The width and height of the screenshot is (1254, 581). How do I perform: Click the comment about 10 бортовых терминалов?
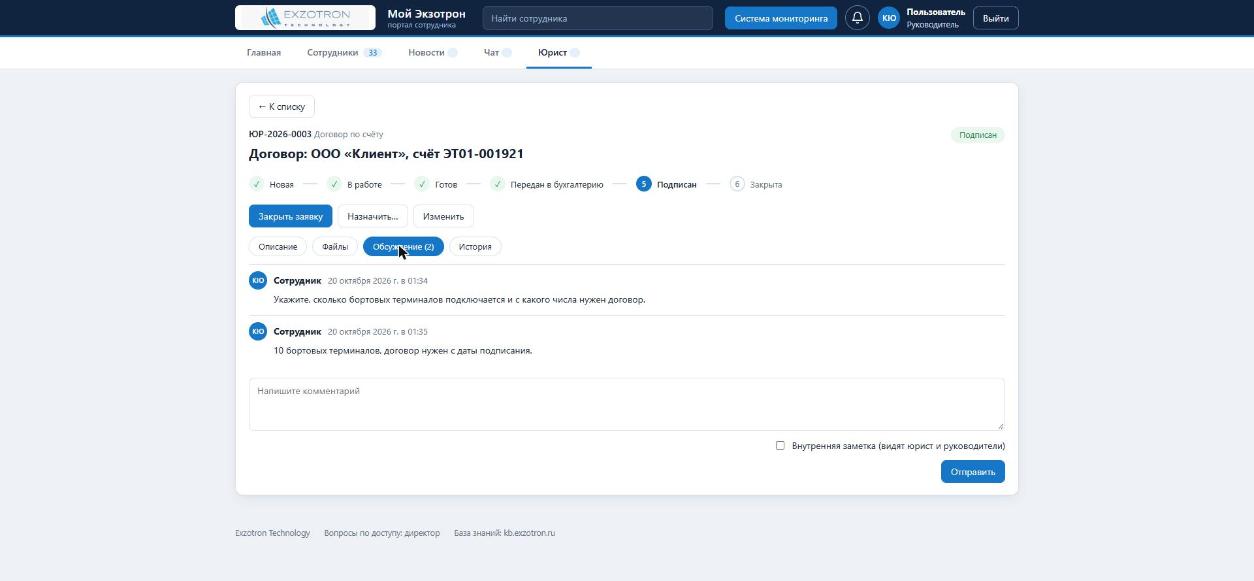(x=403, y=351)
